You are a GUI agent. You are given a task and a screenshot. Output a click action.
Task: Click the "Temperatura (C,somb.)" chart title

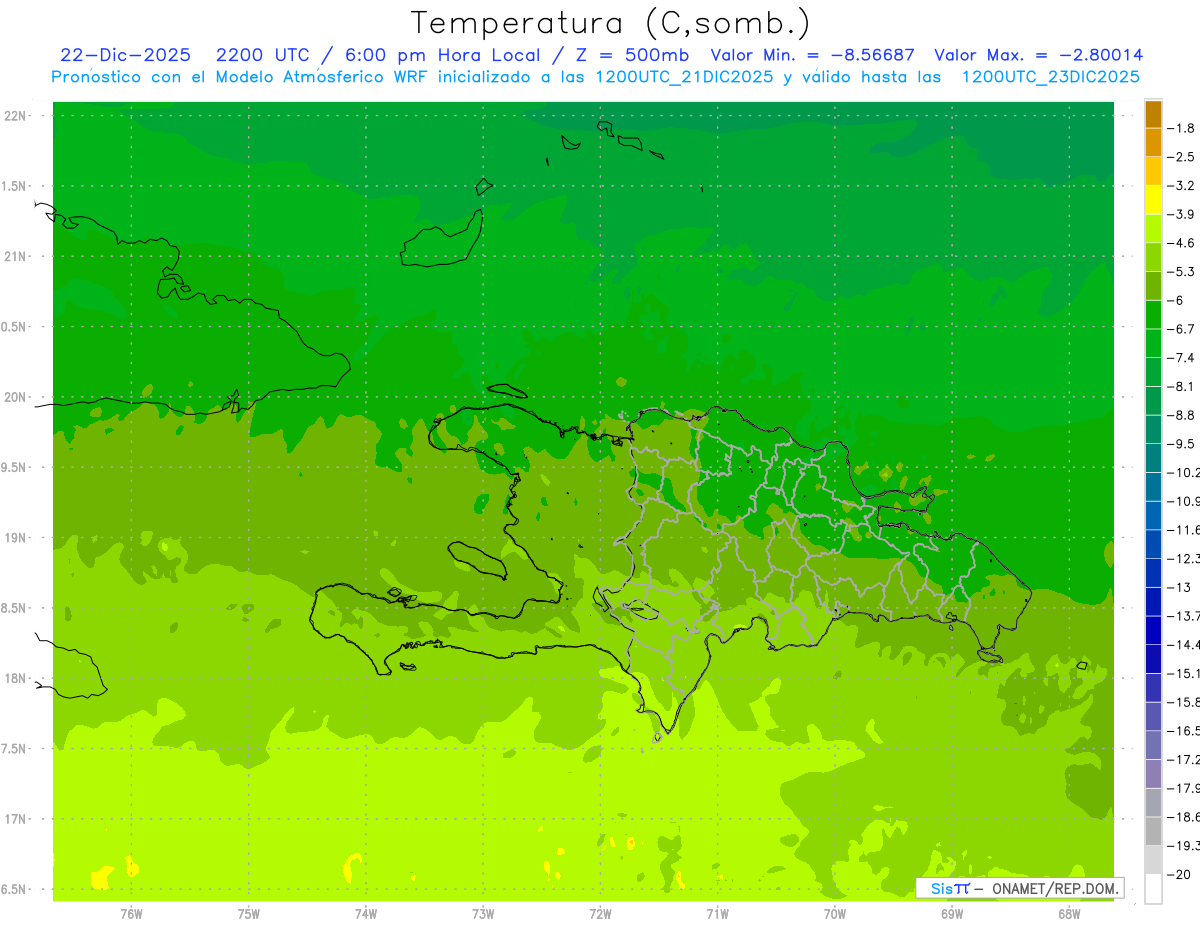[x=610, y=23]
